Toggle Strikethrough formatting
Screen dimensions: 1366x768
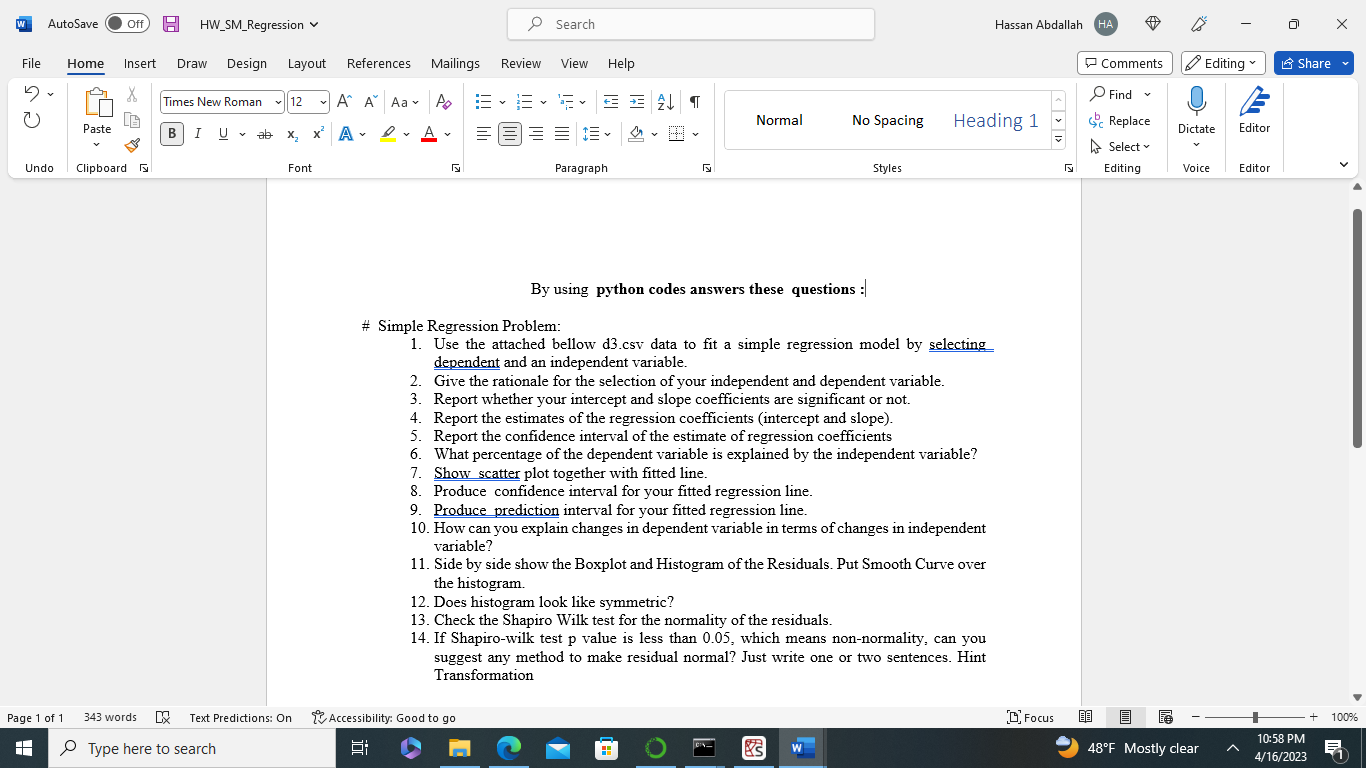(x=265, y=133)
